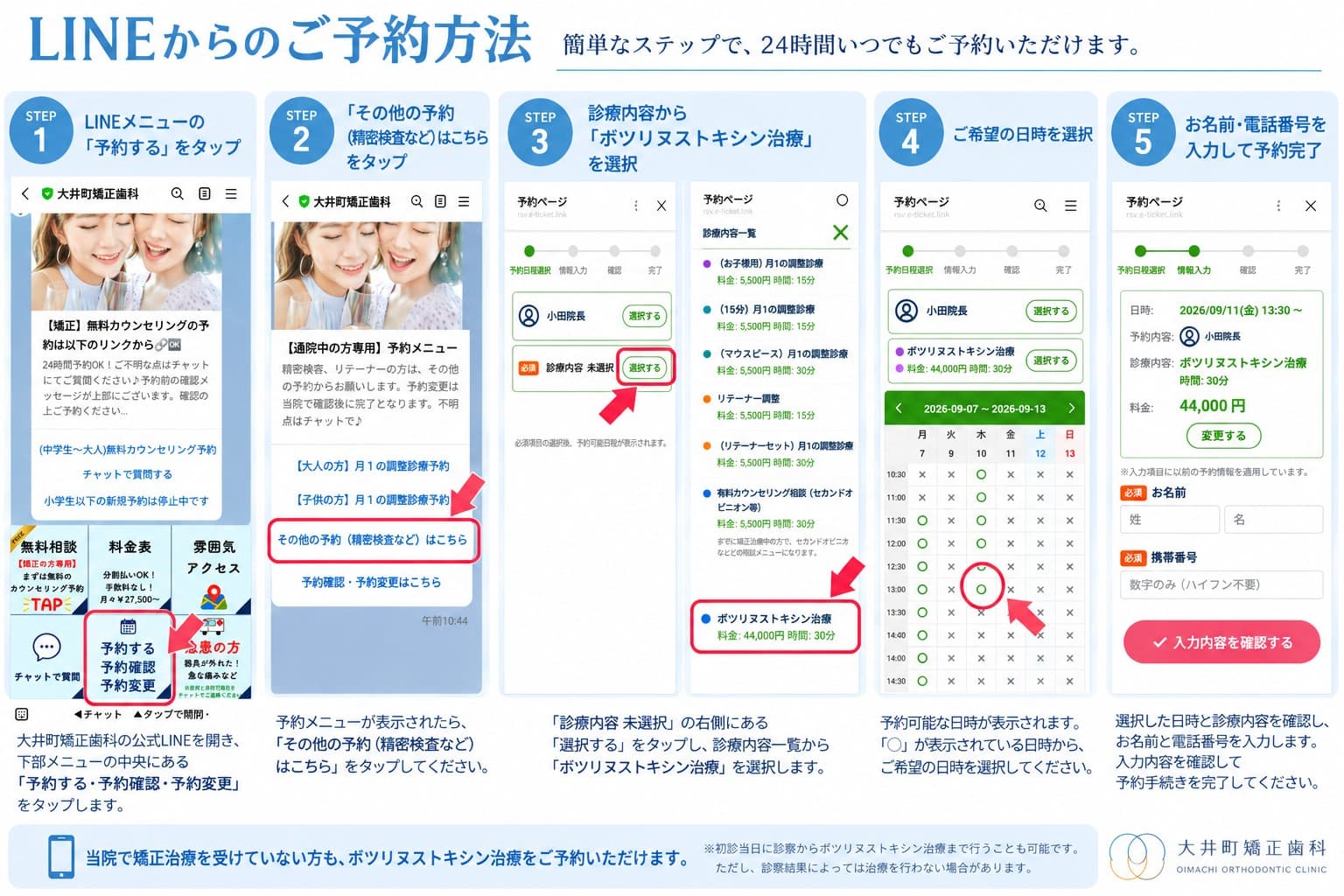
Task: Close the Step 5 予約ページ with the X icon
Action: pyautogui.click(x=1311, y=206)
